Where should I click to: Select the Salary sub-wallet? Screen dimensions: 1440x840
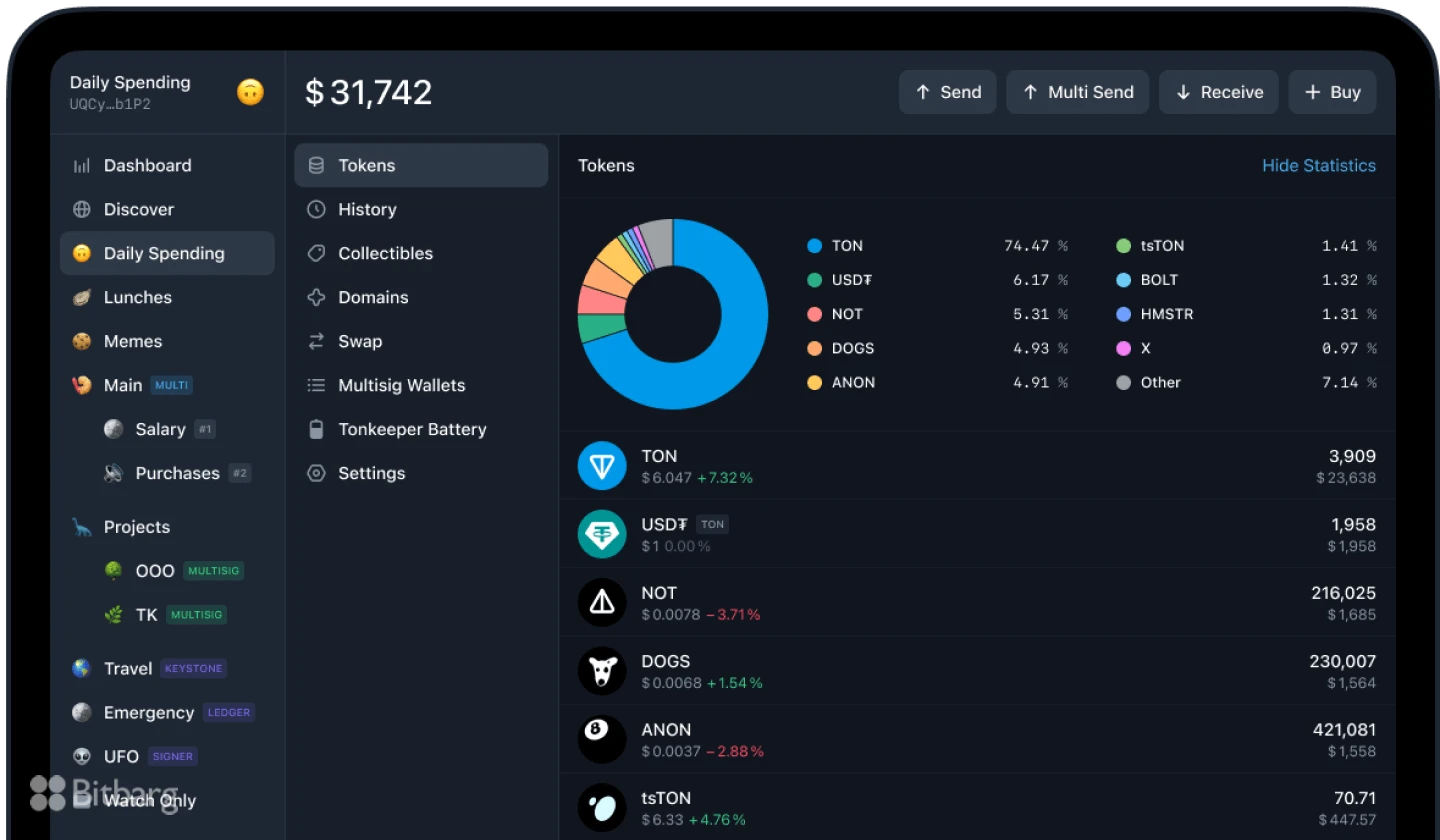[x=160, y=429]
